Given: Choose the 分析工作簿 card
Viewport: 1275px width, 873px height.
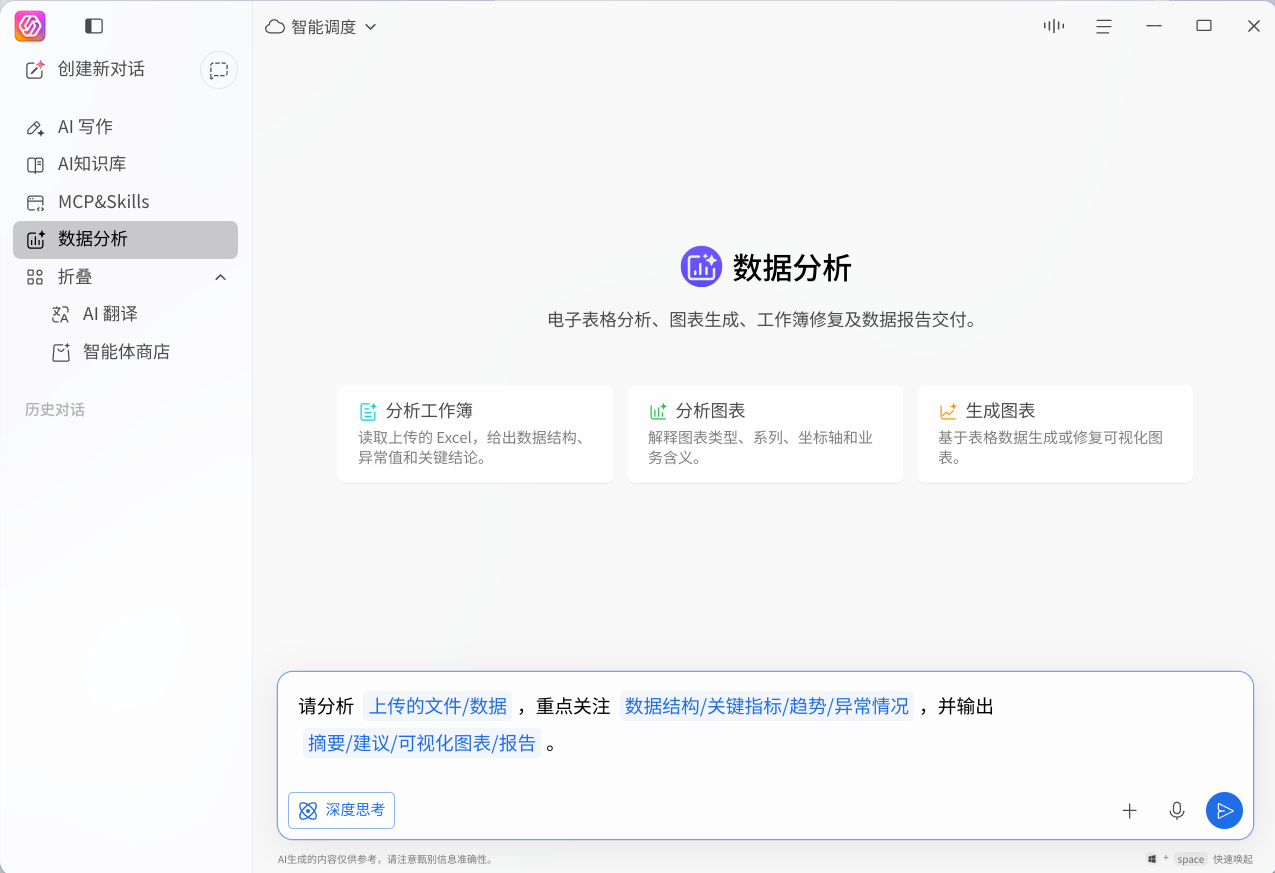Looking at the screenshot, I should 475,434.
